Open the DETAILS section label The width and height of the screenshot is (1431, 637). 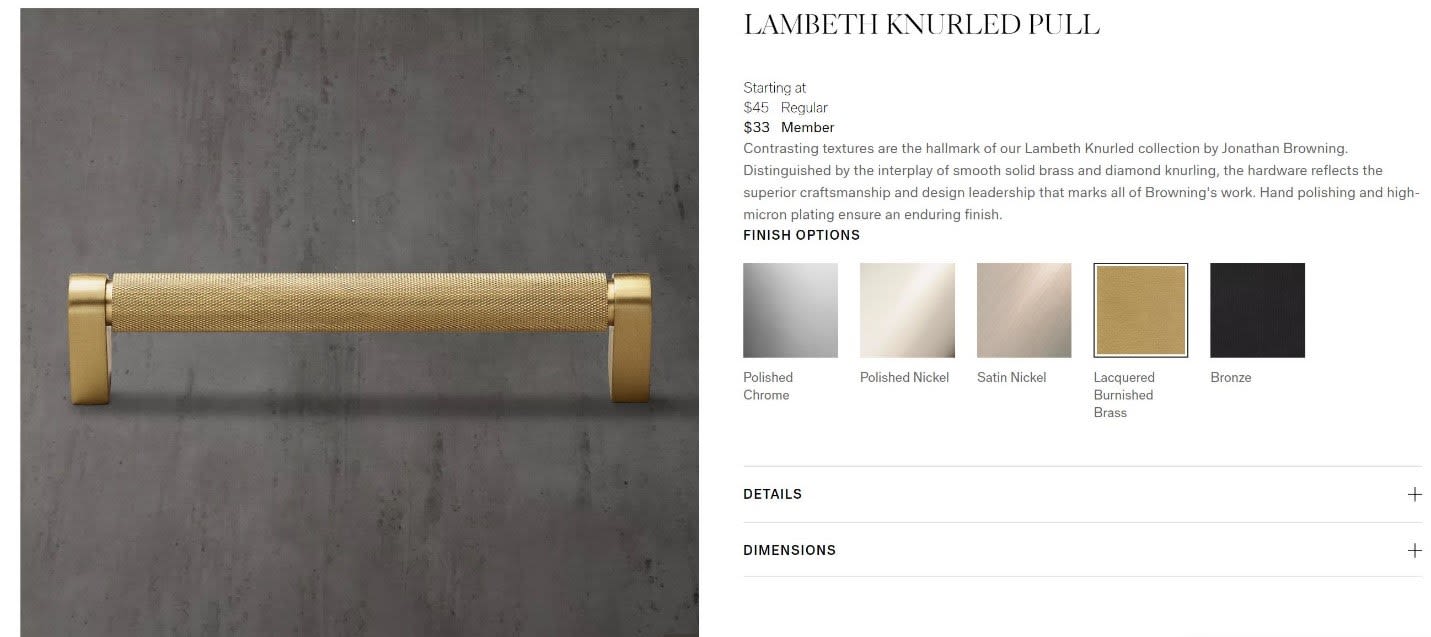click(x=772, y=494)
